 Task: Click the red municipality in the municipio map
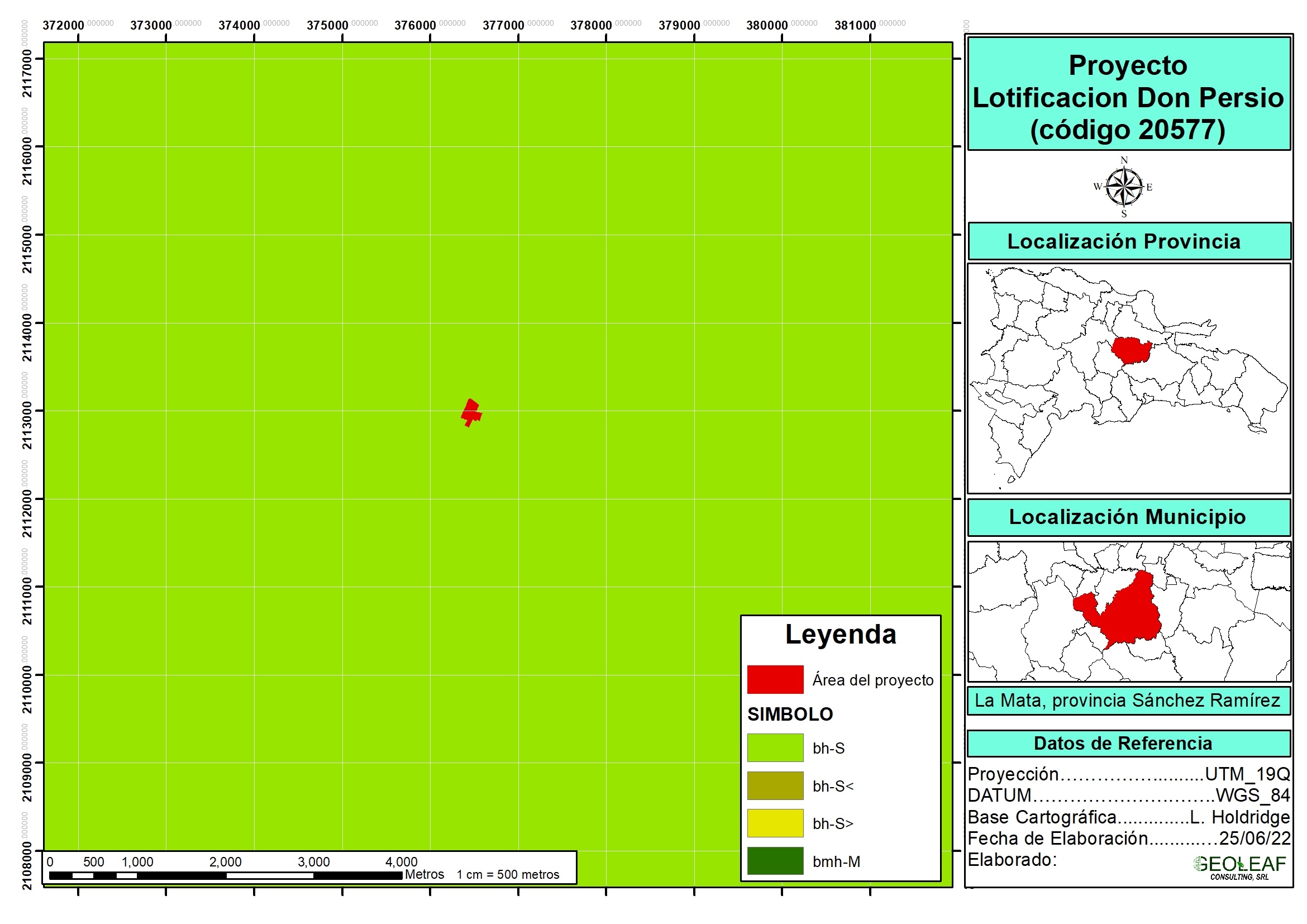[x=1130, y=618]
